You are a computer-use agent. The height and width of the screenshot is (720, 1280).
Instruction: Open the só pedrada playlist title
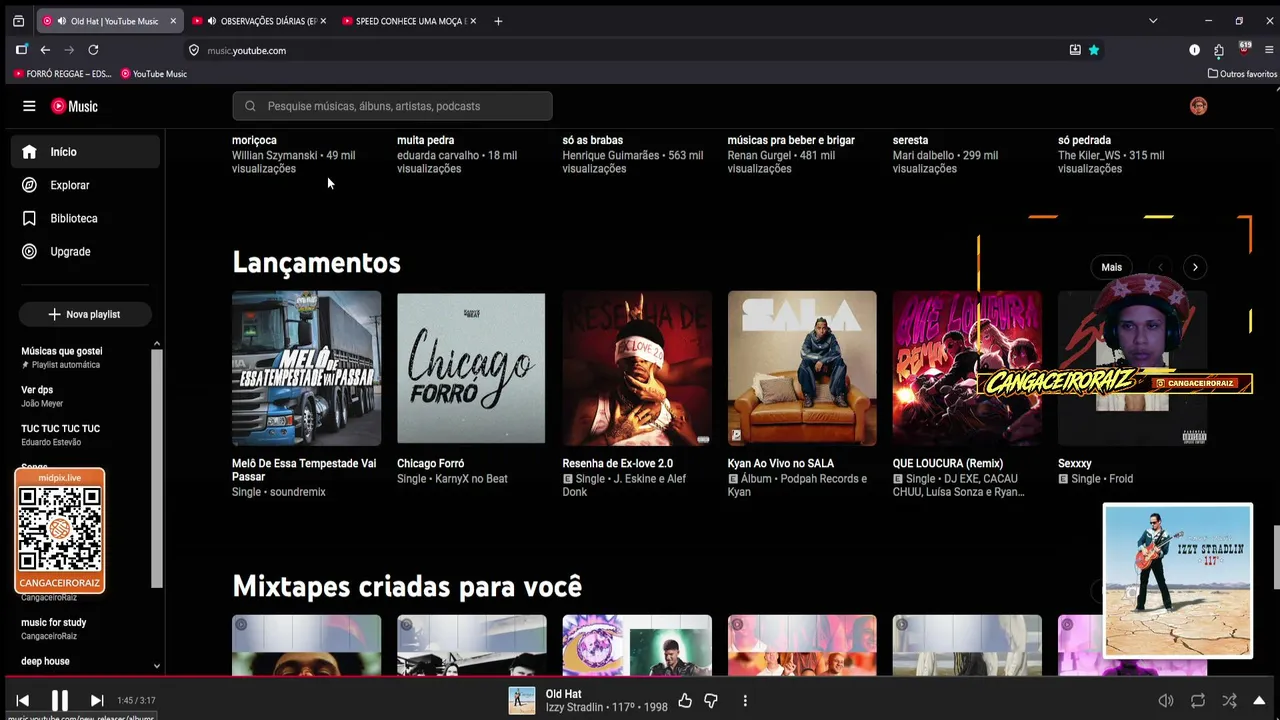coord(1084,141)
